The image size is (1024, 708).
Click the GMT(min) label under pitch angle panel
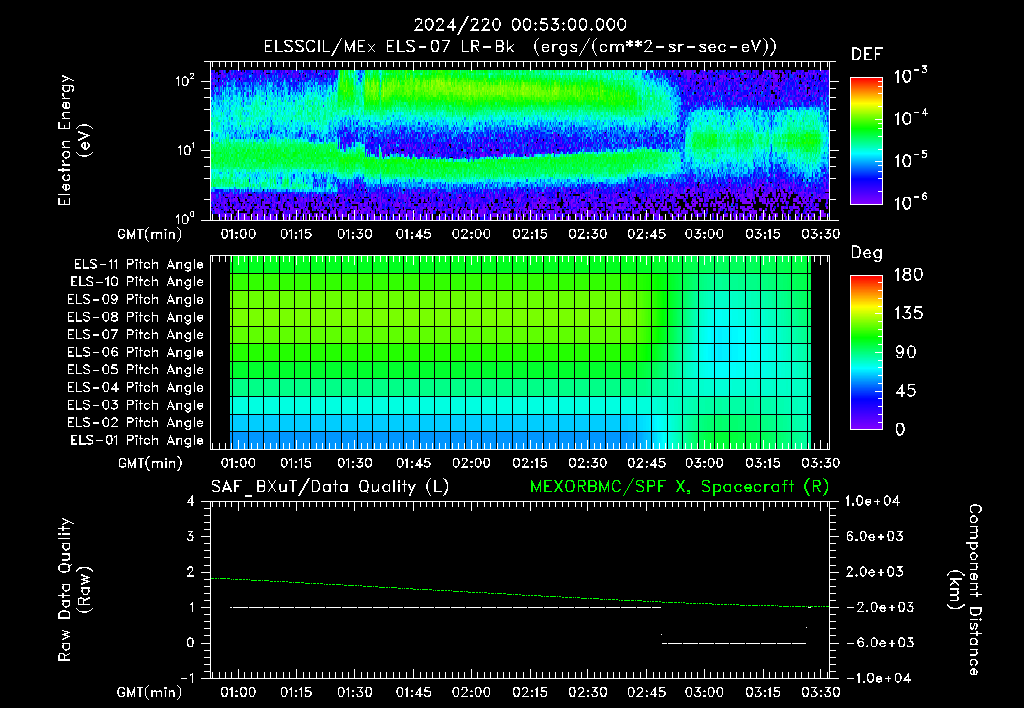[150, 464]
